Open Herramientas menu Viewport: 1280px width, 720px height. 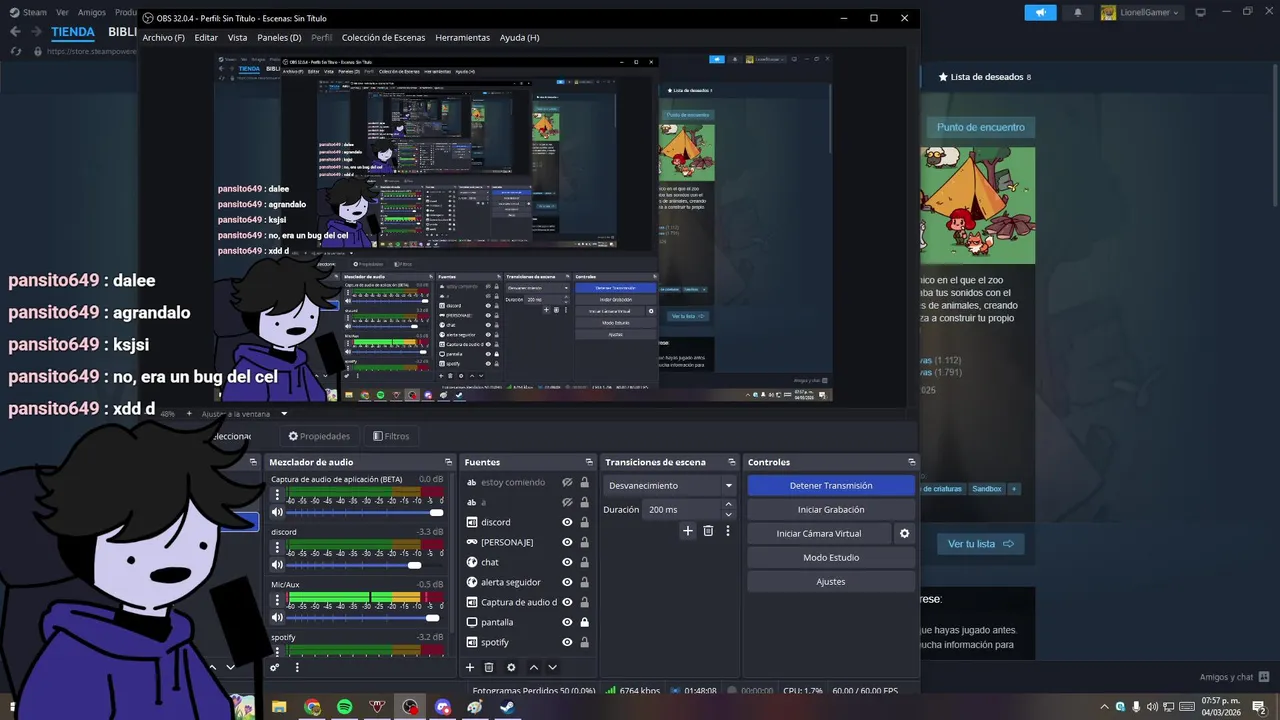462,37
